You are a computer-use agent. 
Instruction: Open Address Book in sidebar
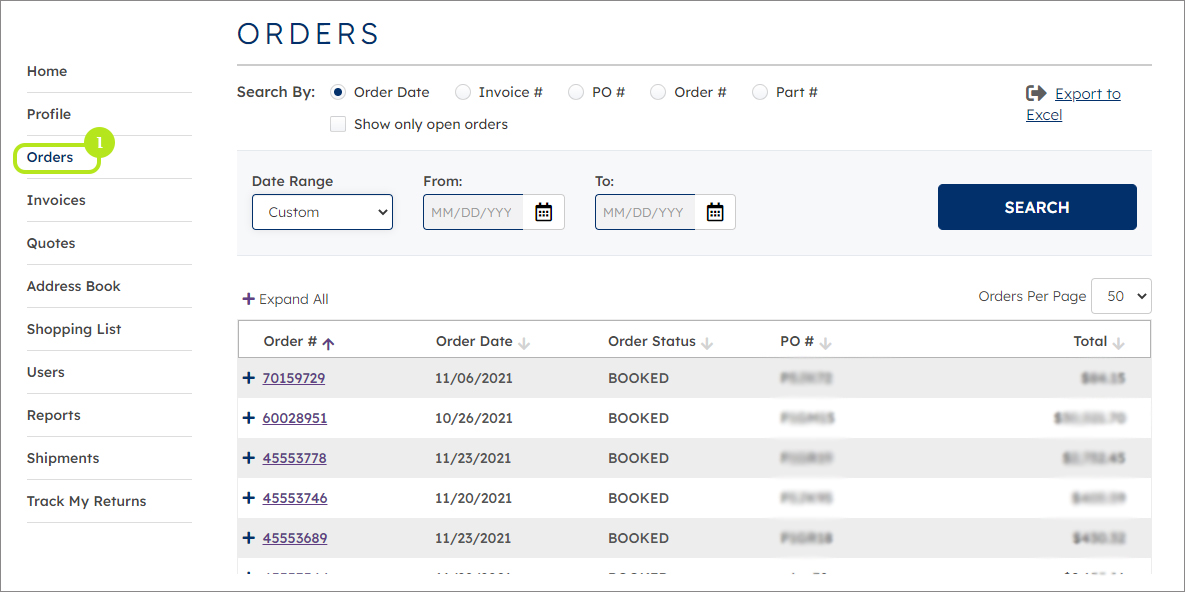click(73, 287)
